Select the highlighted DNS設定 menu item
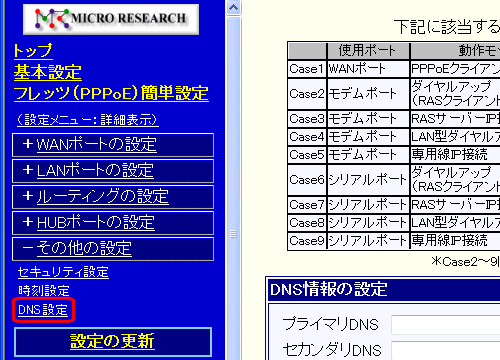Image resolution: width=500 pixels, height=360 pixels. click(x=43, y=310)
